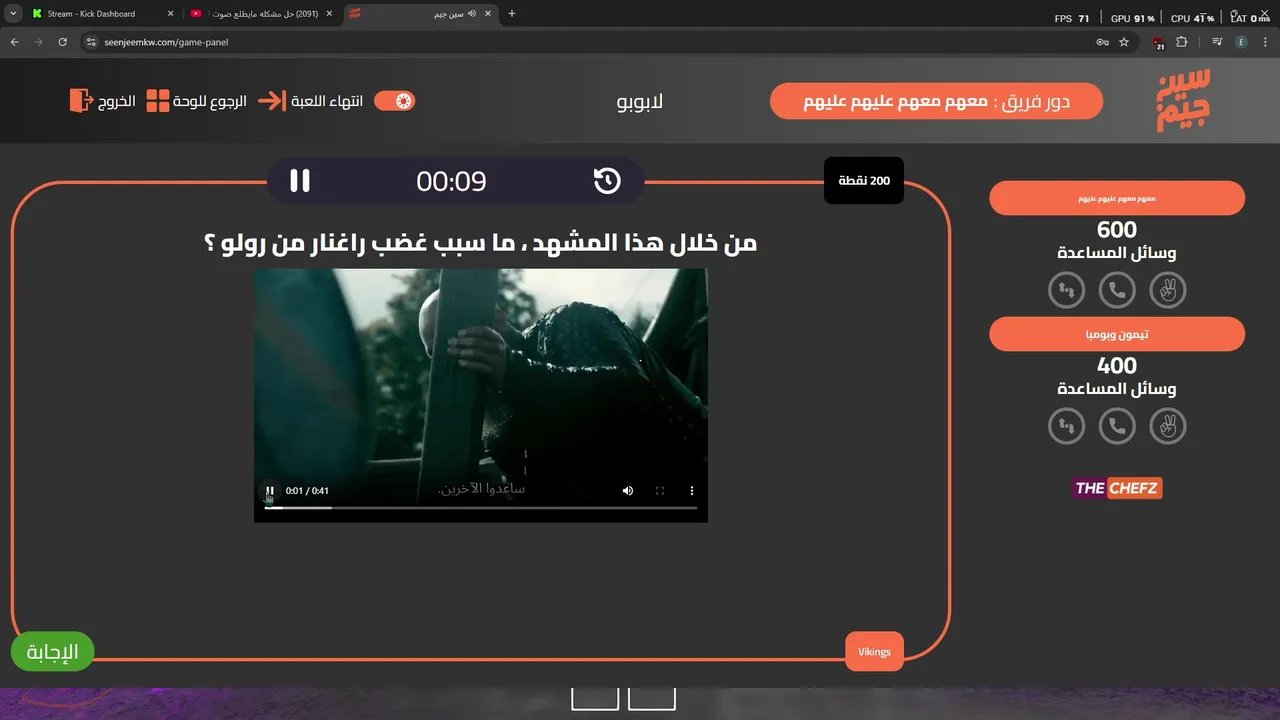Open the video in fullscreen mode
The image size is (1280, 720).
tap(660, 491)
